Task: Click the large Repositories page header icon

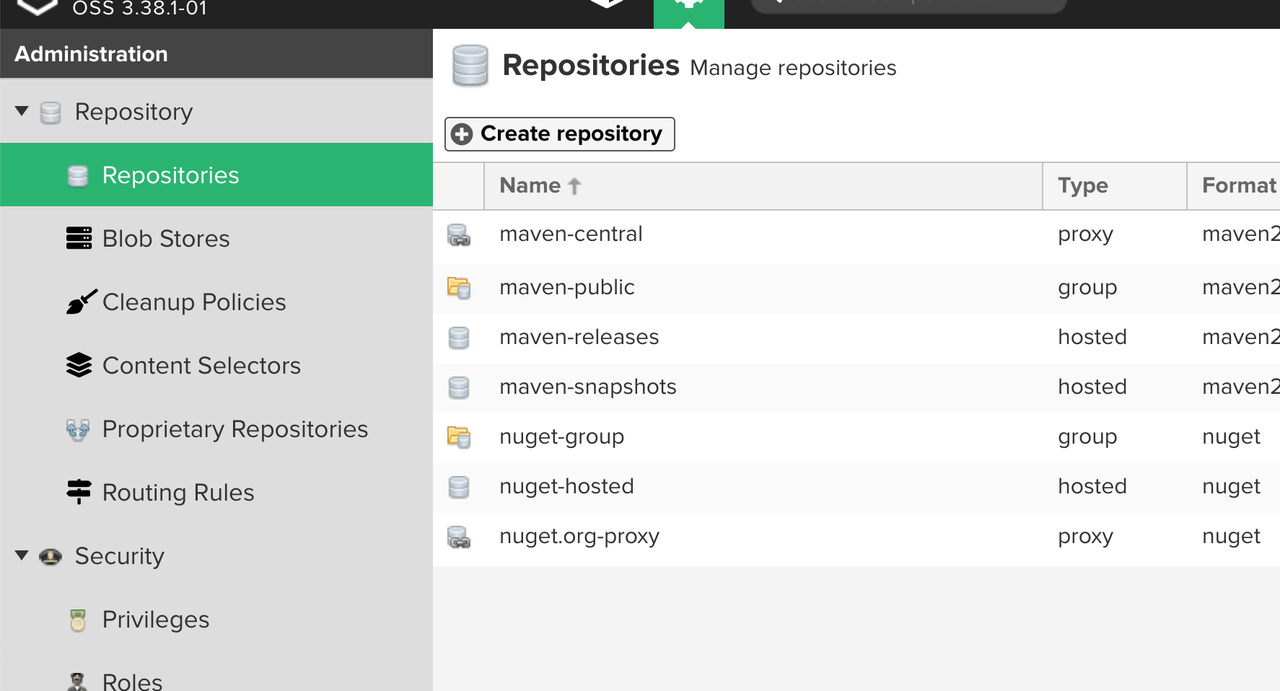Action: [x=470, y=66]
